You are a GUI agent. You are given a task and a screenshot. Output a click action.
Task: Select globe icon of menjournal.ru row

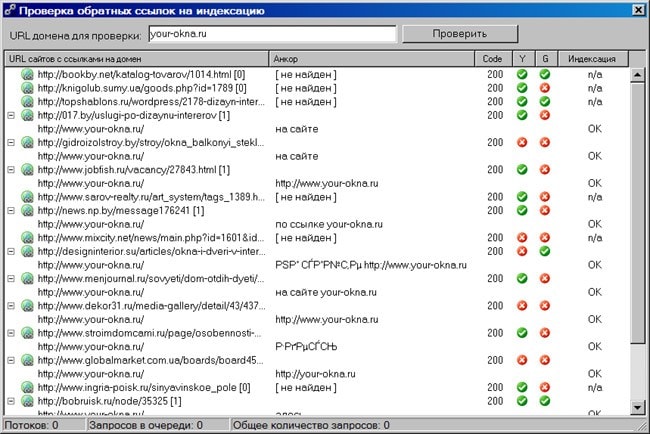click(27, 279)
